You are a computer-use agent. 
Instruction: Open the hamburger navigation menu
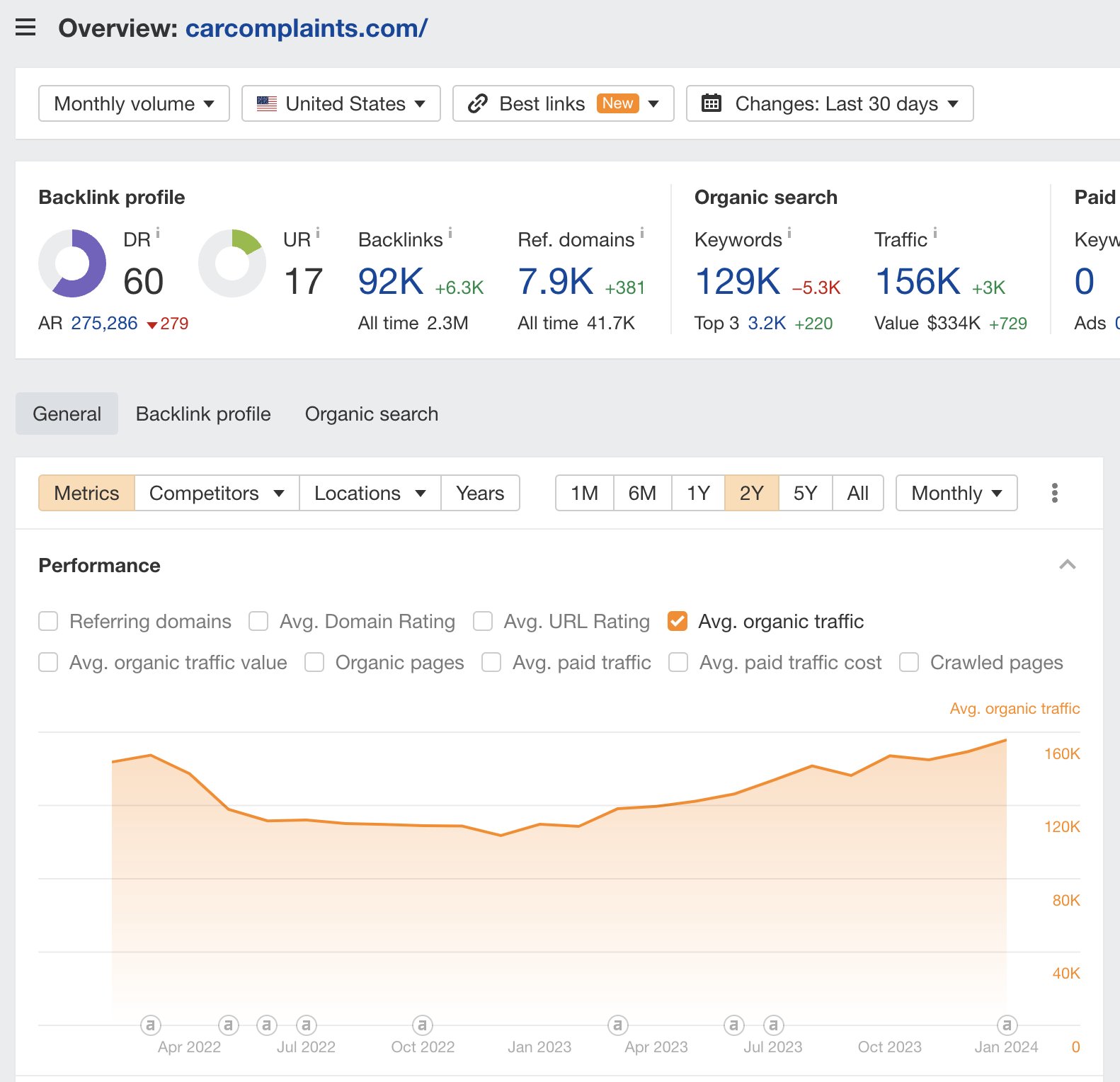tap(25, 28)
